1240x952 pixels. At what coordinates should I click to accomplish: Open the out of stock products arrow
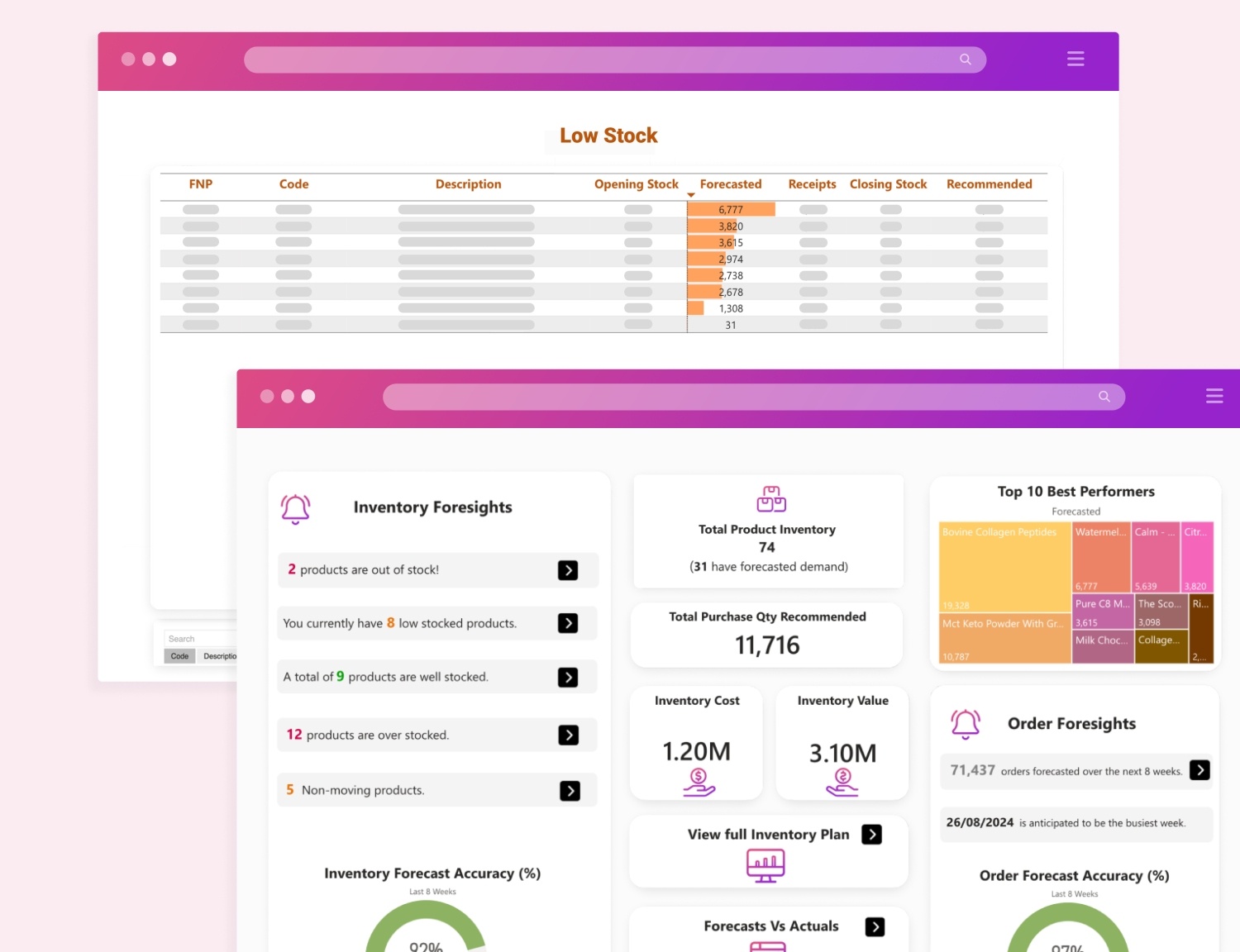[x=568, y=570]
